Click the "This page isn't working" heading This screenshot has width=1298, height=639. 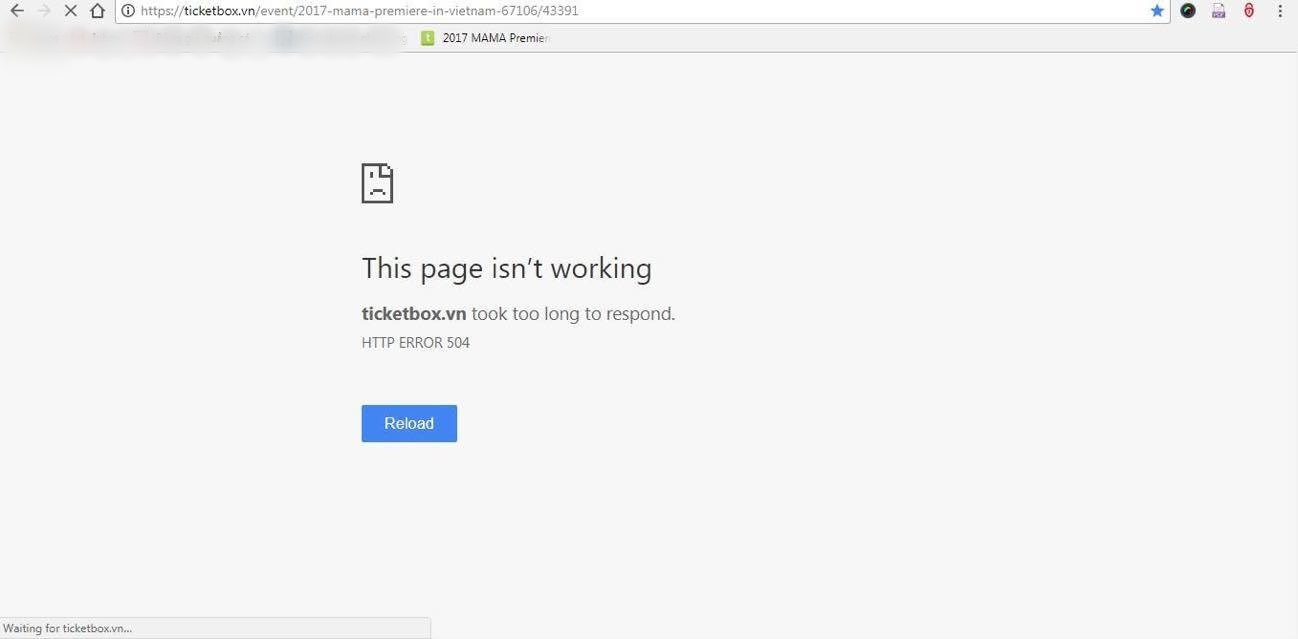507,268
